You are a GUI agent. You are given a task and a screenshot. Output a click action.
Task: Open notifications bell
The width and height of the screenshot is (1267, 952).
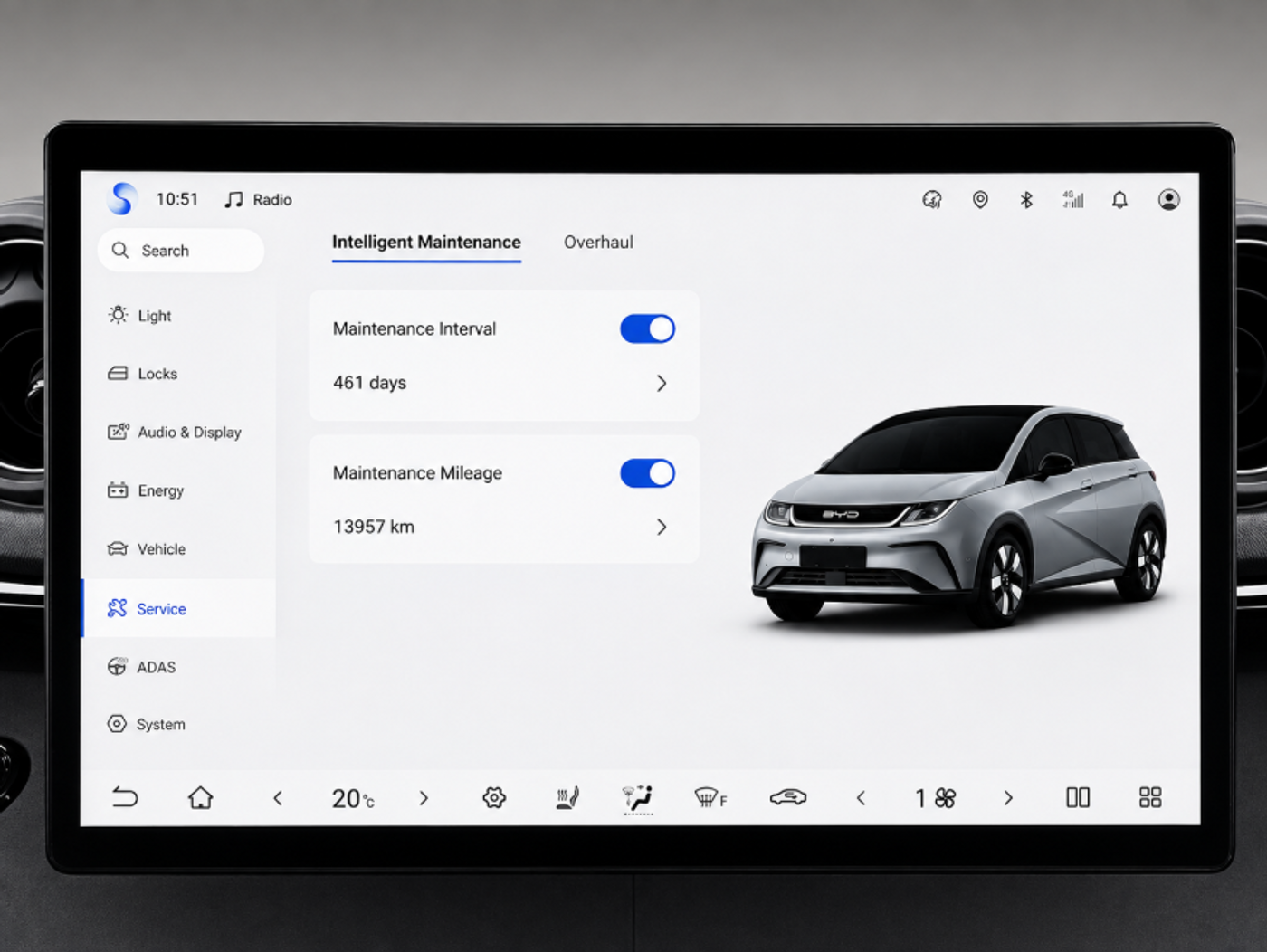click(1119, 199)
